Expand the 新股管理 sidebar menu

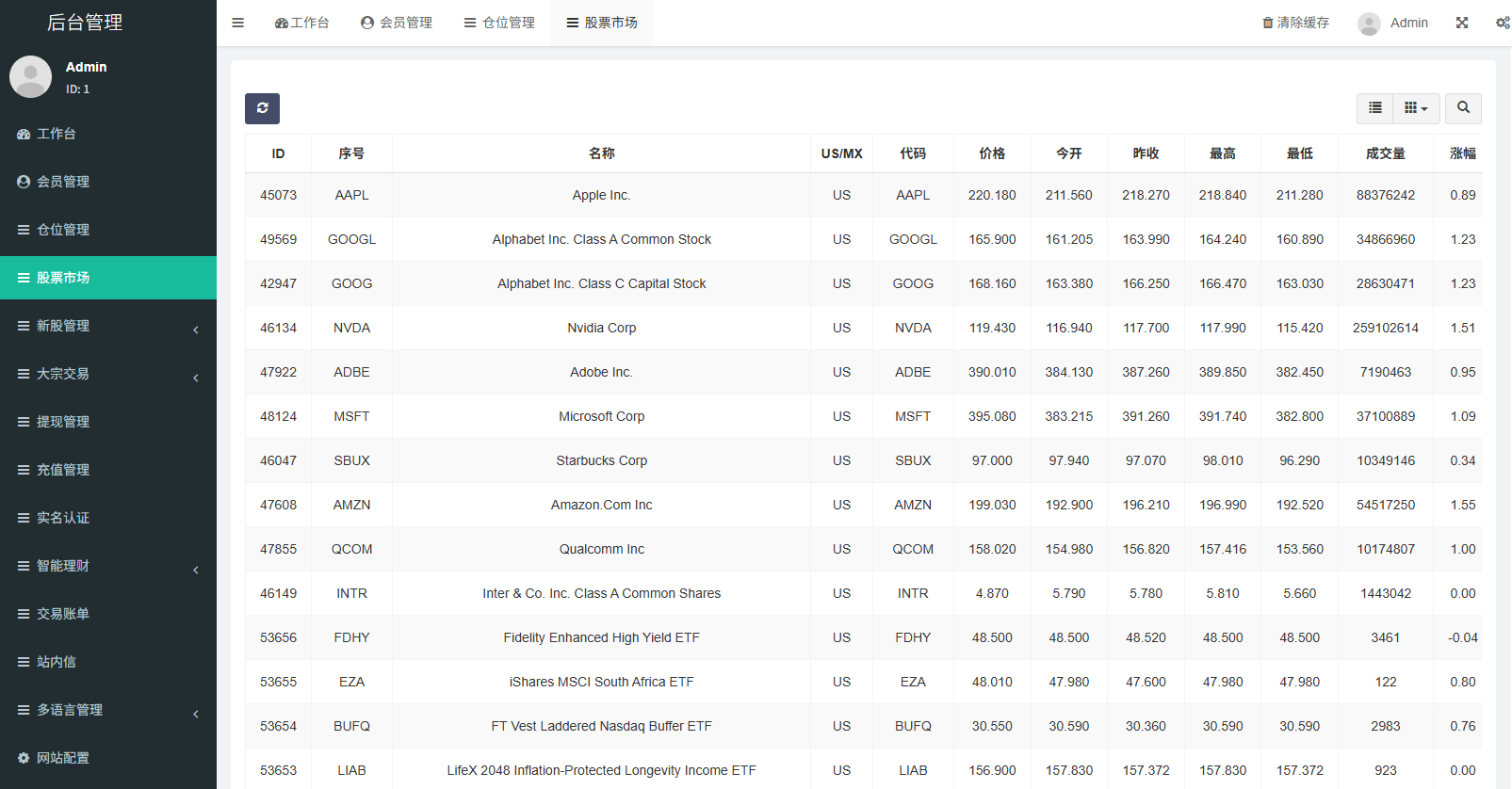(x=108, y=326)
